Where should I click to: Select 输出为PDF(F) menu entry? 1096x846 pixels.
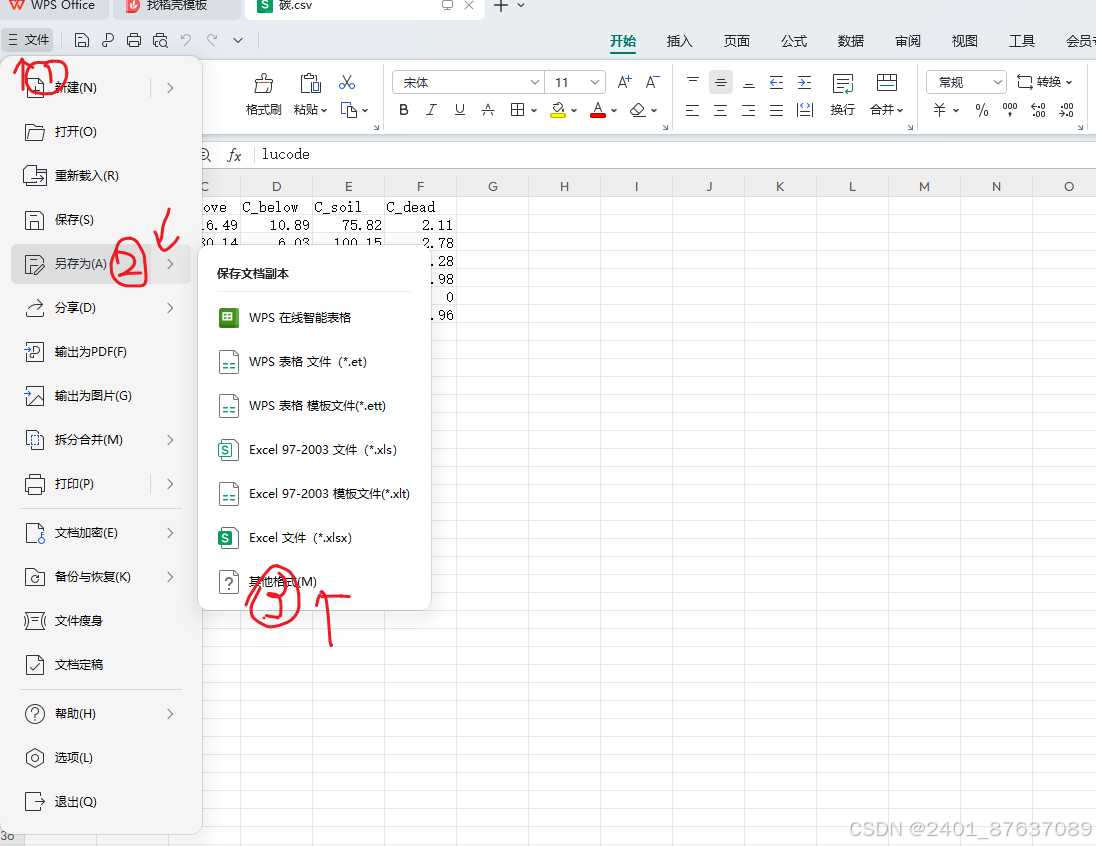(x=101, y=352)
